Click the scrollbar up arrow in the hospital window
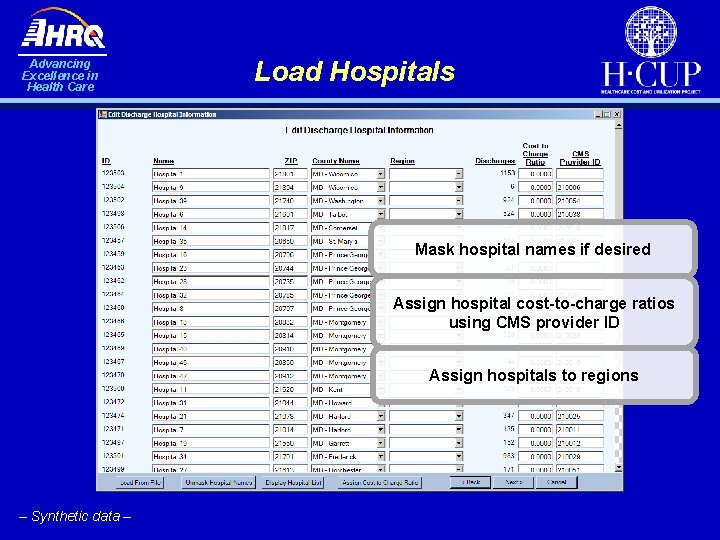This screenshot has height=540, width=720. [x=618, y=125]
